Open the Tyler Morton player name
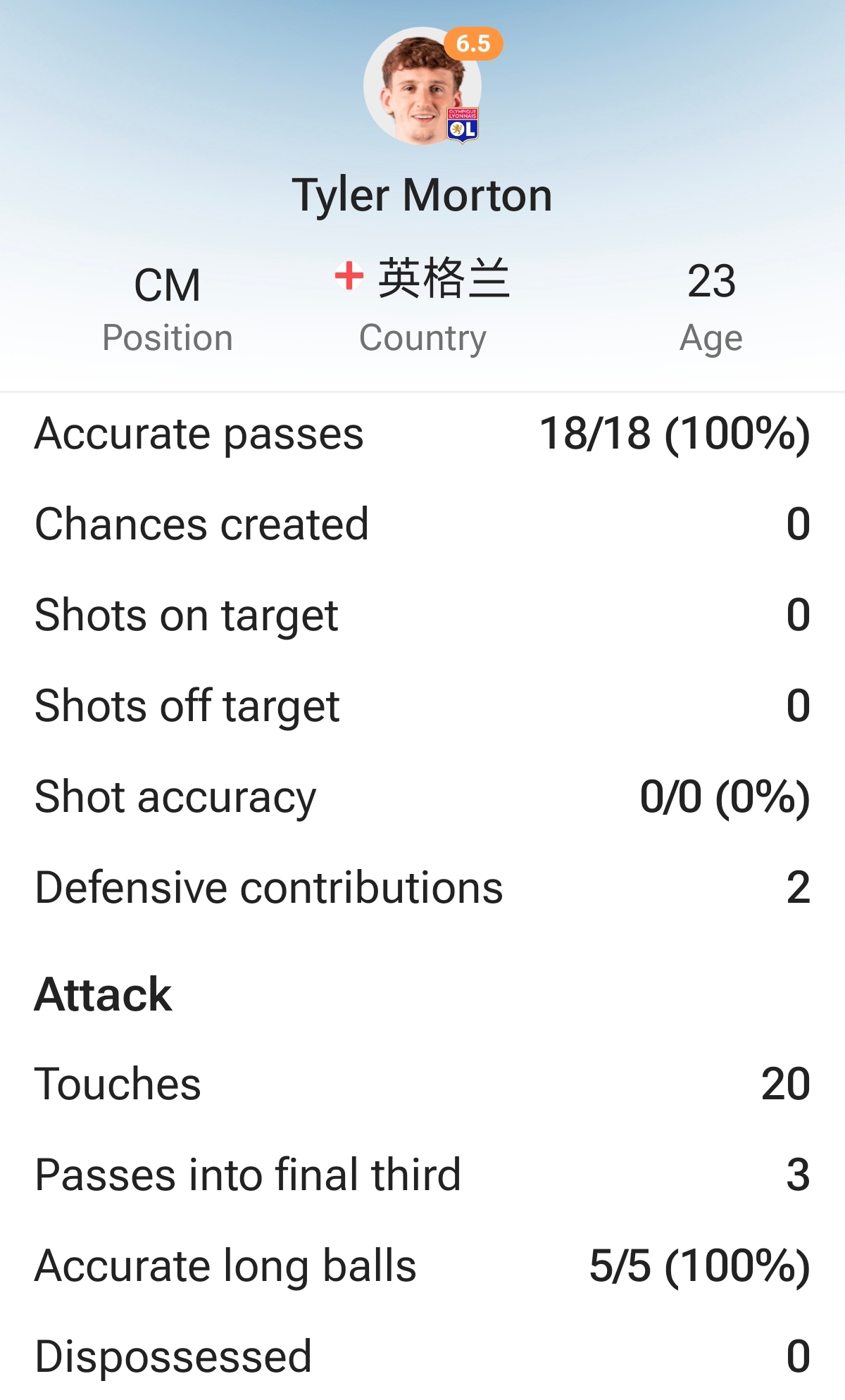This screenshot has height=1400, width=845. pos(423,194)
